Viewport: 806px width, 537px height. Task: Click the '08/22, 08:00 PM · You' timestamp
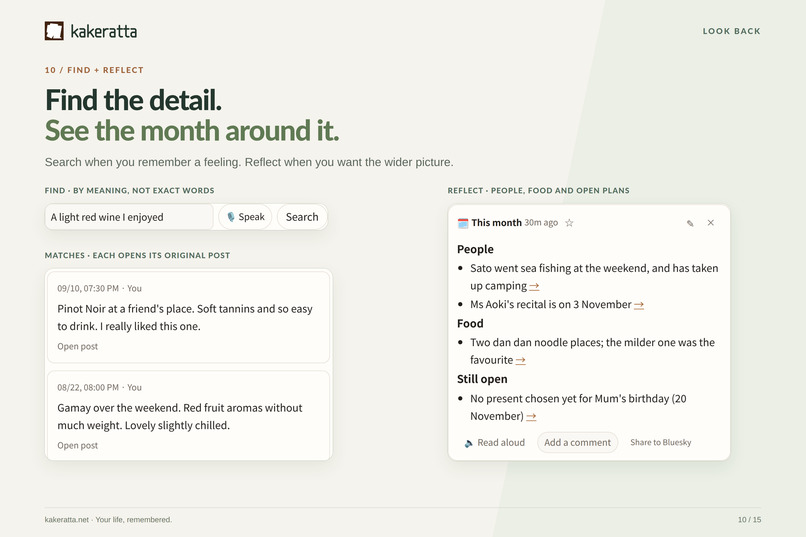coord(99,387)
